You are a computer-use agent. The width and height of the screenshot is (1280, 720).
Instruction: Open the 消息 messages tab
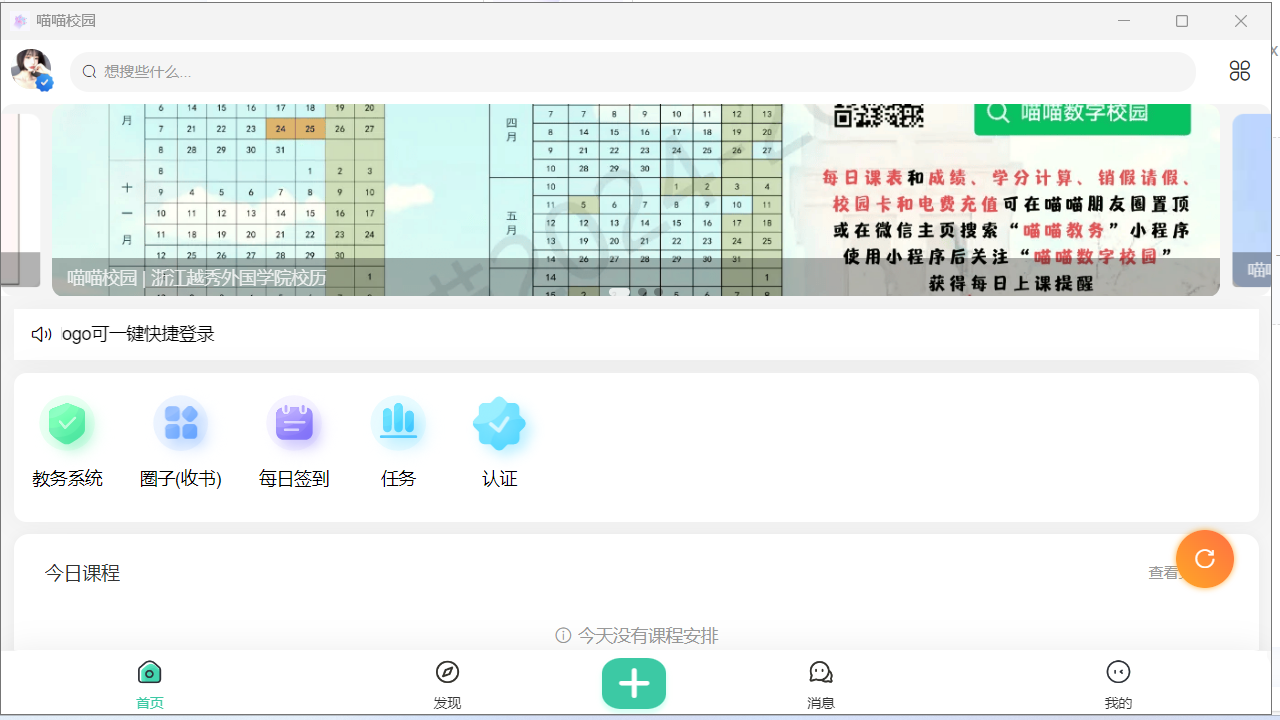(821, 683)
